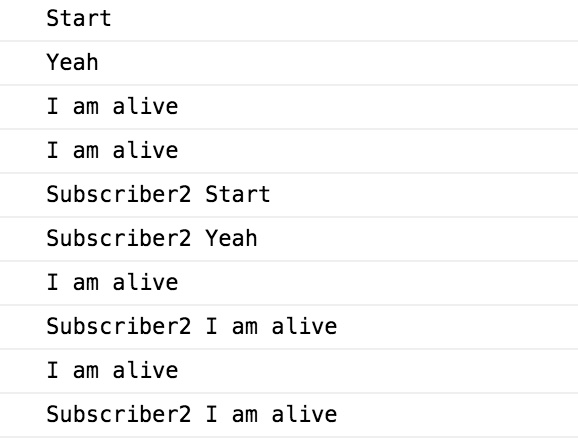Select the 'I am alive' line below 'Subscriber2 Yeah'
The image size is (578, 438).
(289, 283)
